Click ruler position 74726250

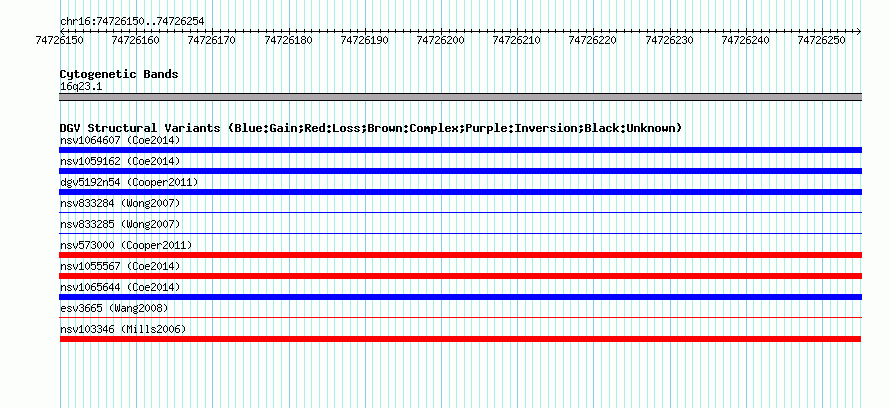click(821, 40)
